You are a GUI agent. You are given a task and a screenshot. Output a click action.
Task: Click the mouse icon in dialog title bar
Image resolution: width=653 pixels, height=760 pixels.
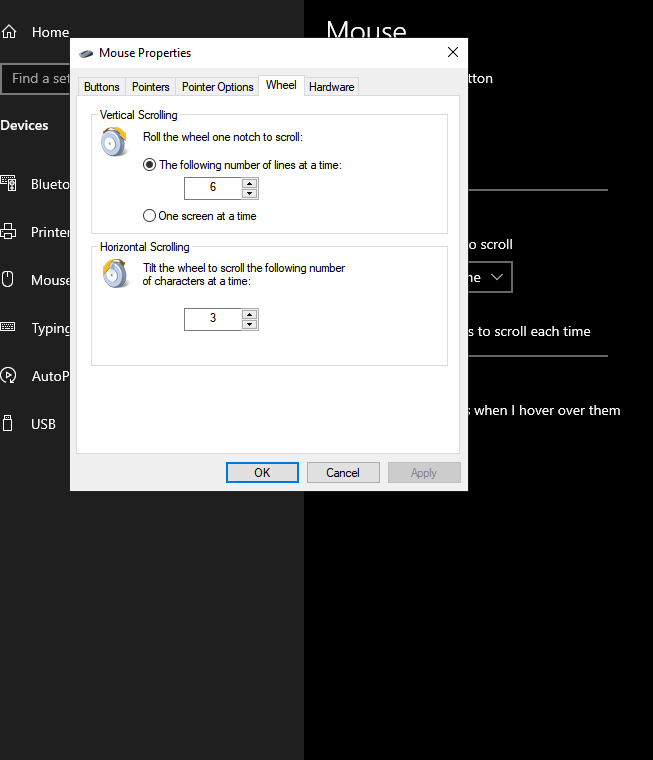pyautogui.click(x=86, y=53)
